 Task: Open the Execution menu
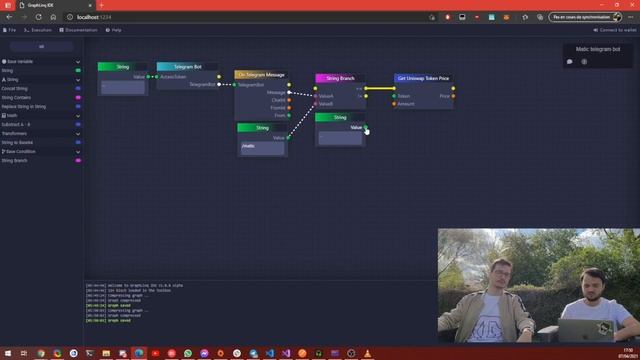coord(38,30)
